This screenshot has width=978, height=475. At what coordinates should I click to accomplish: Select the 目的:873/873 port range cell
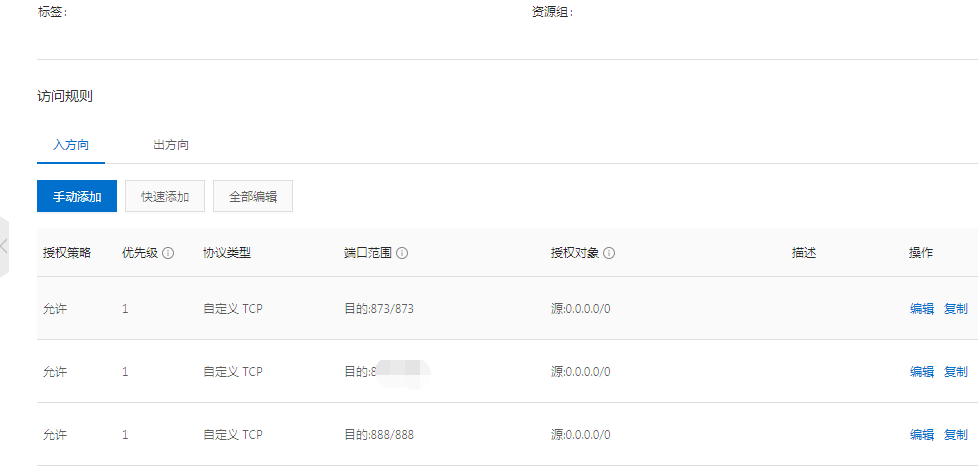point(379,309)
